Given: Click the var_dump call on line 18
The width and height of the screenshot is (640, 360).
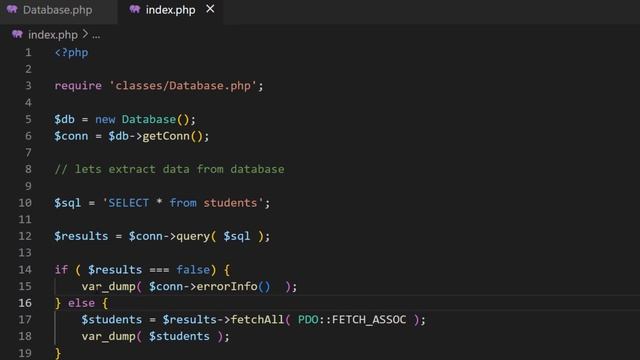Looking at the screenshot, I should click(109, 336).
